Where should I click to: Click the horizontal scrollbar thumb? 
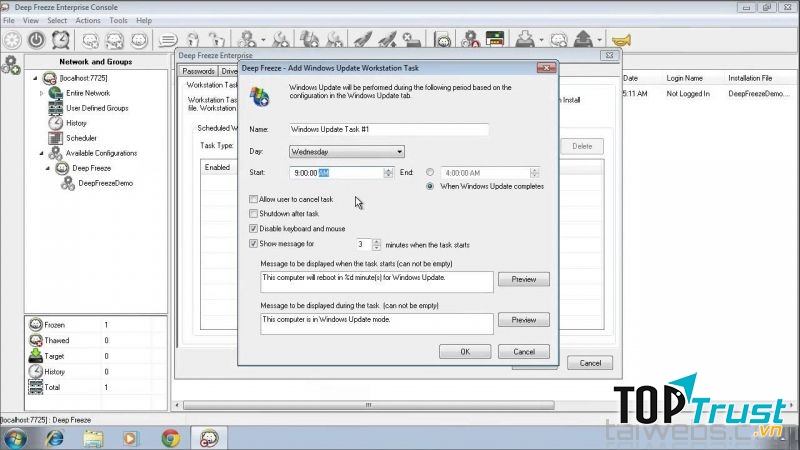tap(368, 405)
